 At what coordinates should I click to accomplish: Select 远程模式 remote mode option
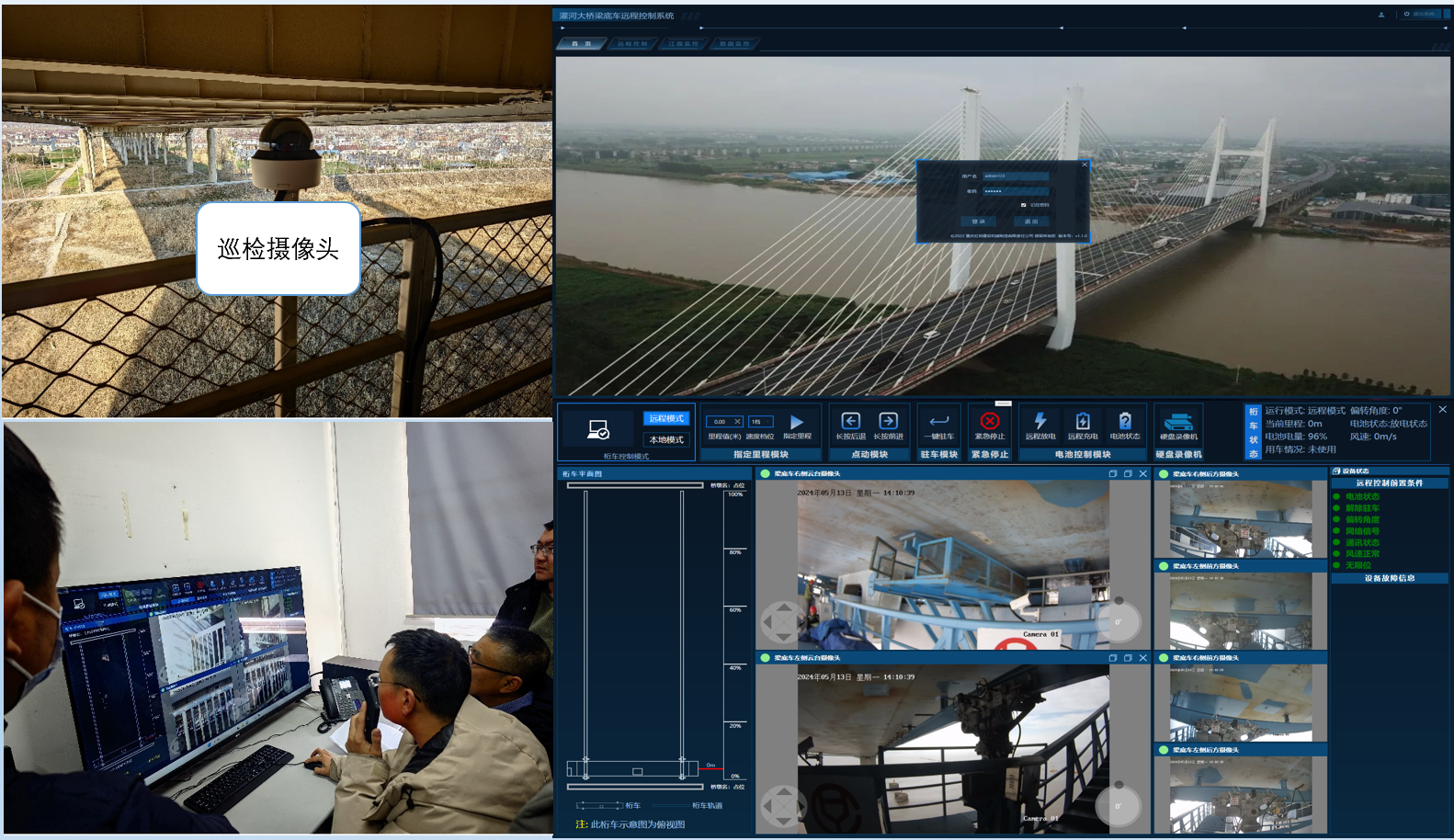point(666,419)
